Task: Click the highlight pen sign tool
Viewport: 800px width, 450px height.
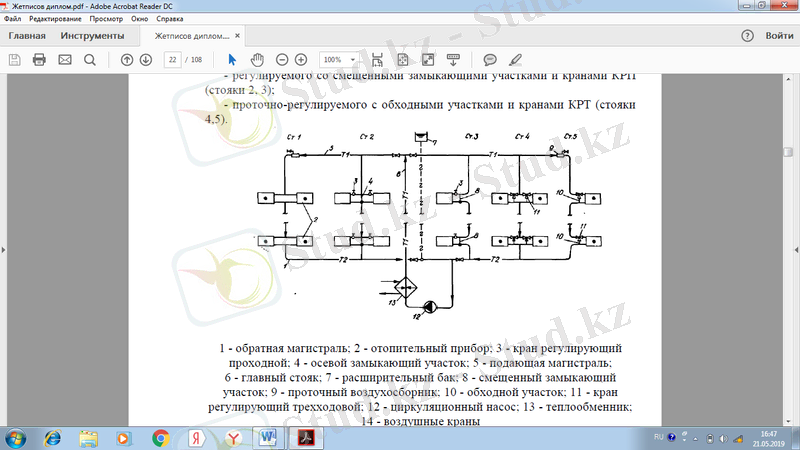Action: point(515,60)
